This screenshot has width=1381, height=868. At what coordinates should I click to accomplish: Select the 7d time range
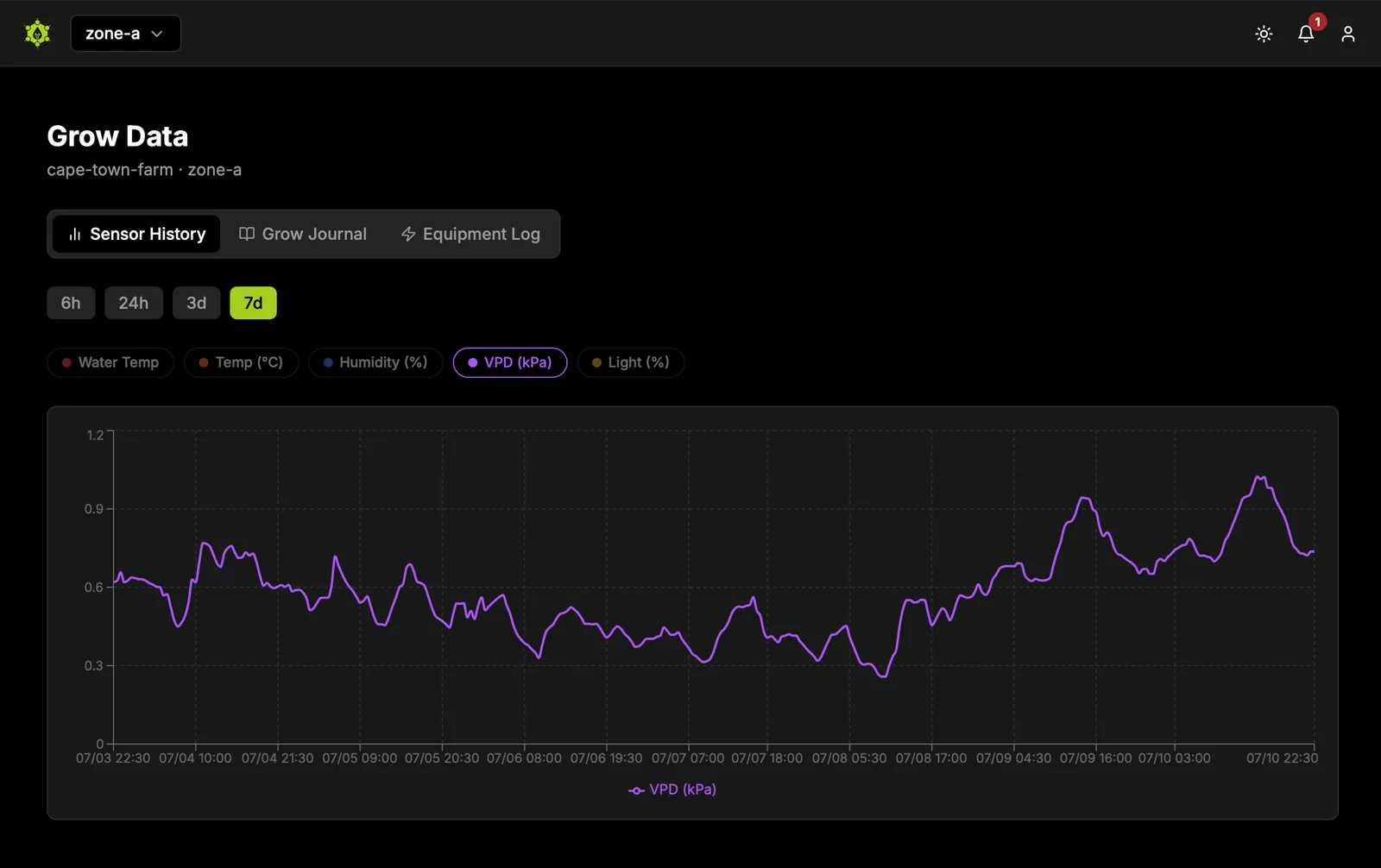tap(253, 303)
